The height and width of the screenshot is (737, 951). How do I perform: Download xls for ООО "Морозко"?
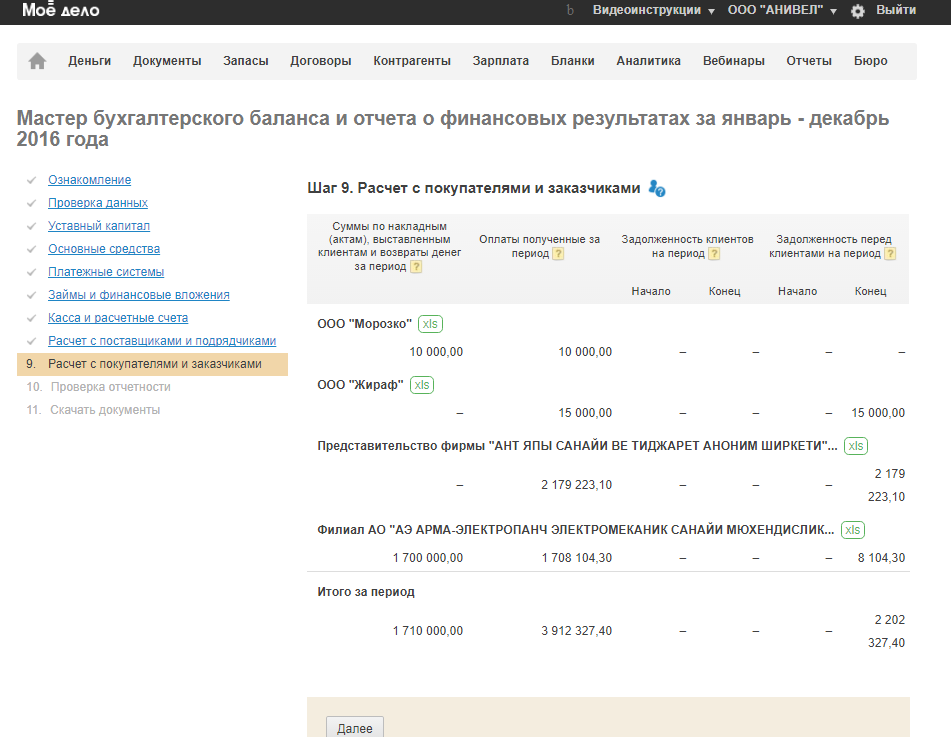click(430, 324)
